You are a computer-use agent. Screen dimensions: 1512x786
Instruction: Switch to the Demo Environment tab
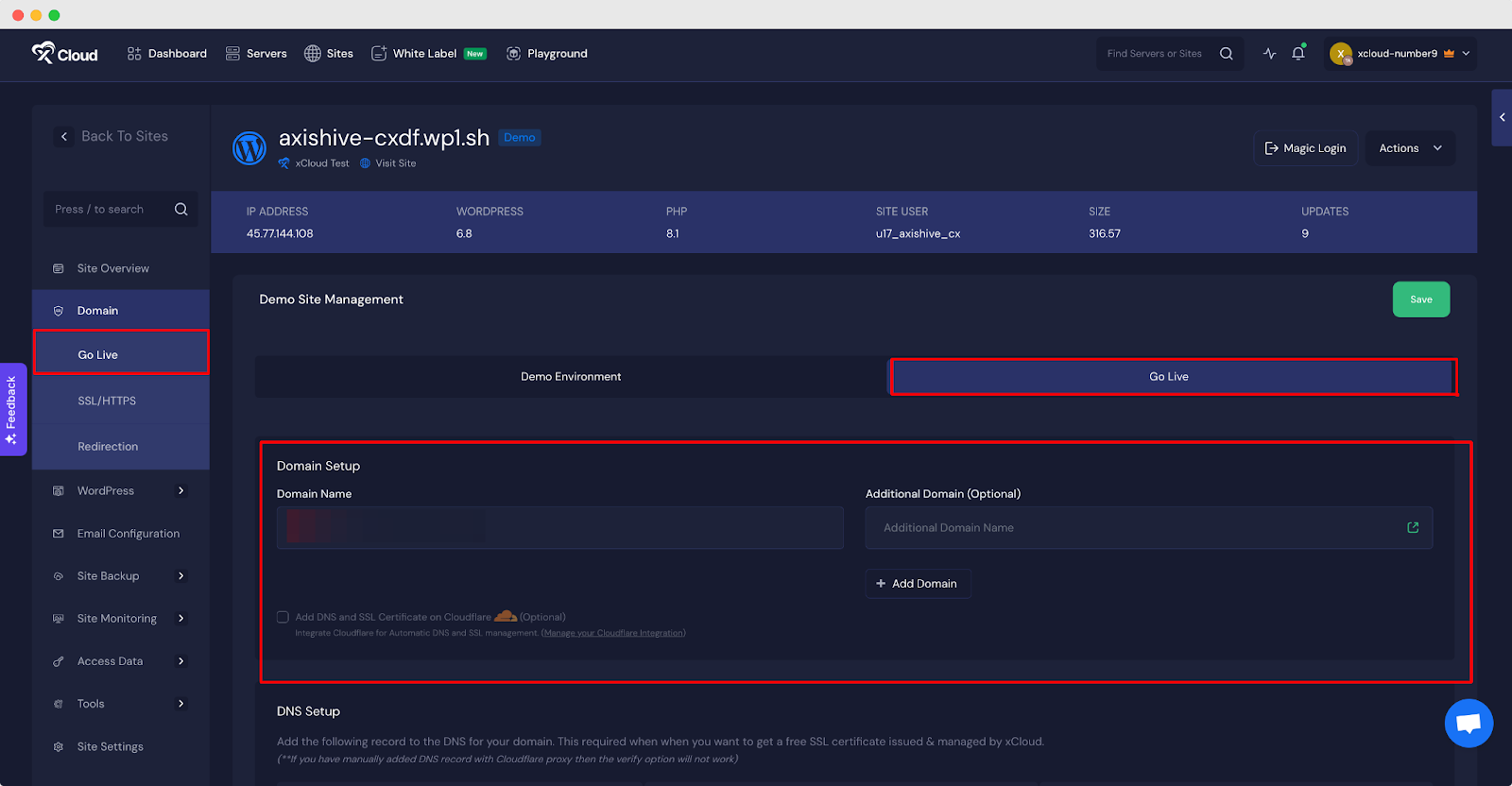[x=571, y=377]
